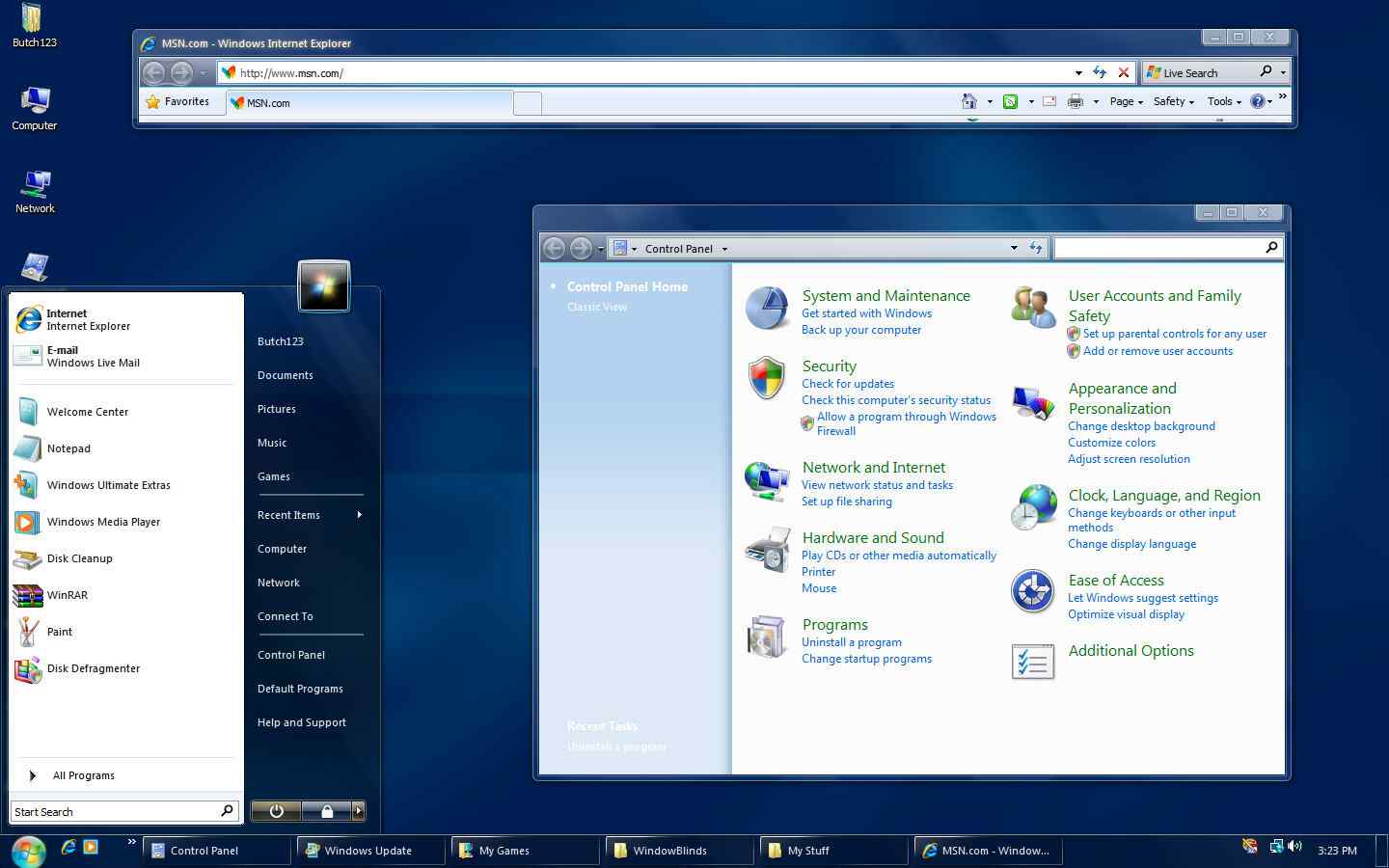Open Documents from Start menu
The width and height of the screenshot is (1389, 868).
click(286, 375)
